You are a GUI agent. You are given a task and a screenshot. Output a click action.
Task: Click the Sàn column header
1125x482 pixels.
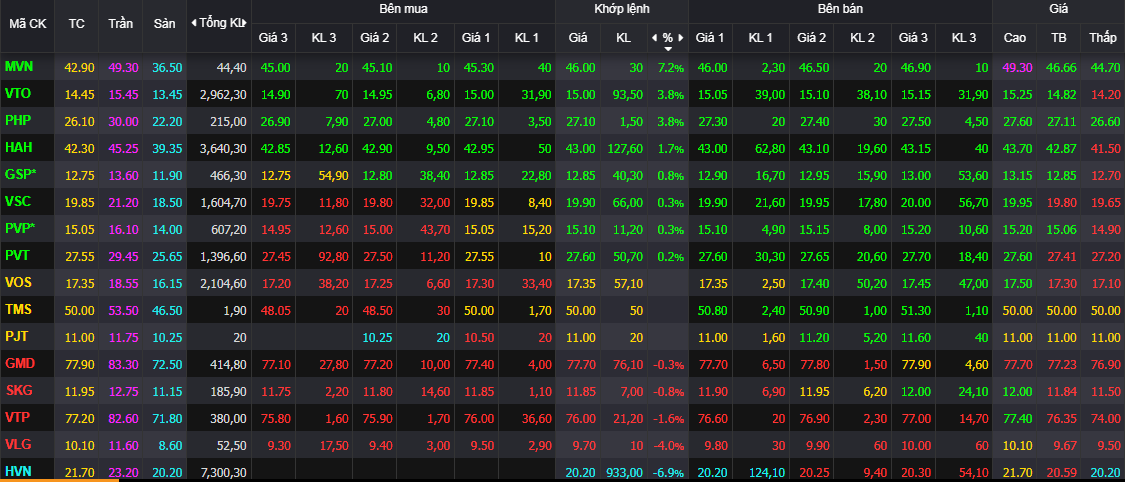coord(164,23)
